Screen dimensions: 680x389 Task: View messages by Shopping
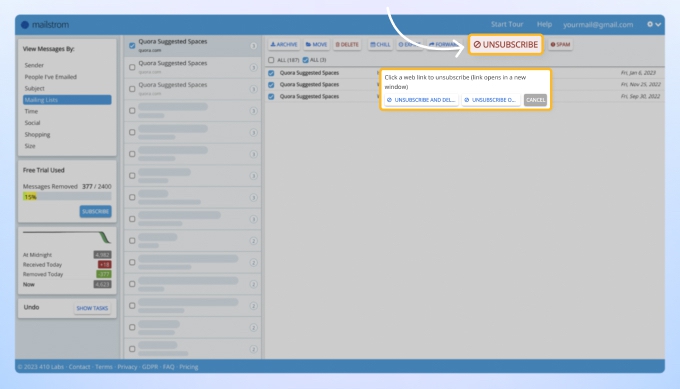[x=37, y=134]
